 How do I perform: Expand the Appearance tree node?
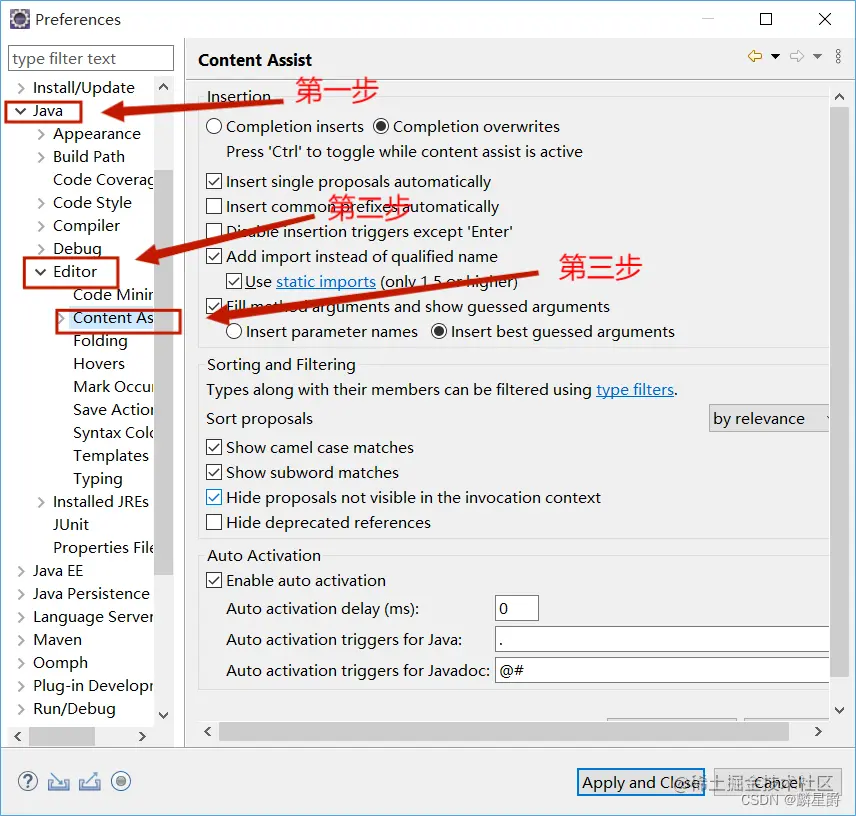pyautogui.click(x=41, y=134)
